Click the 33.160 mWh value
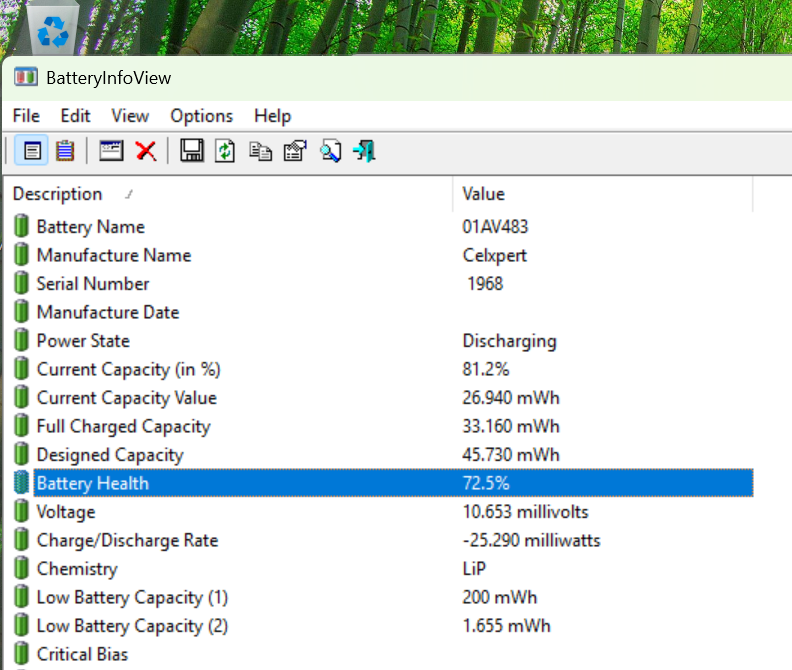792x670 pixels. (x=511, y=426)
